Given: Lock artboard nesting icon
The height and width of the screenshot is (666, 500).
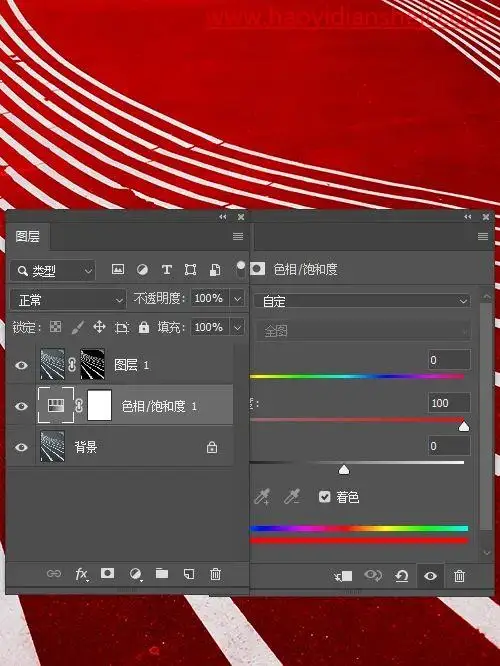Looking at the screenshot, I should point(122,327).
